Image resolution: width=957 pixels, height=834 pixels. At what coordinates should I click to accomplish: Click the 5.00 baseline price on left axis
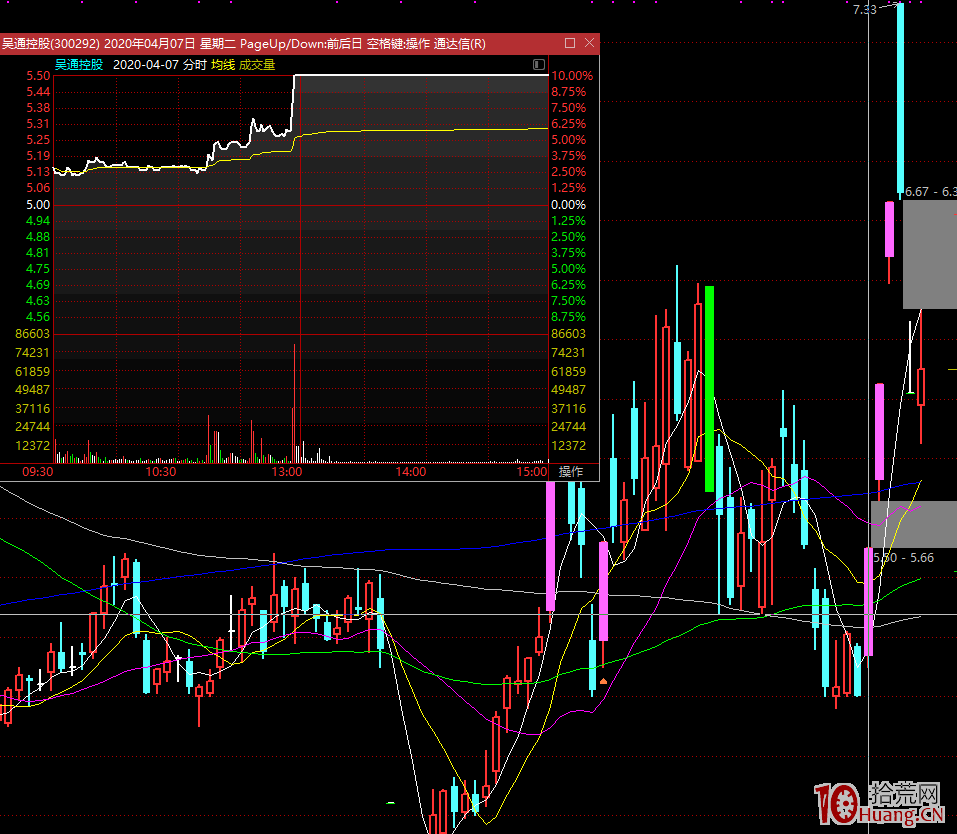[x=38, y=204]
